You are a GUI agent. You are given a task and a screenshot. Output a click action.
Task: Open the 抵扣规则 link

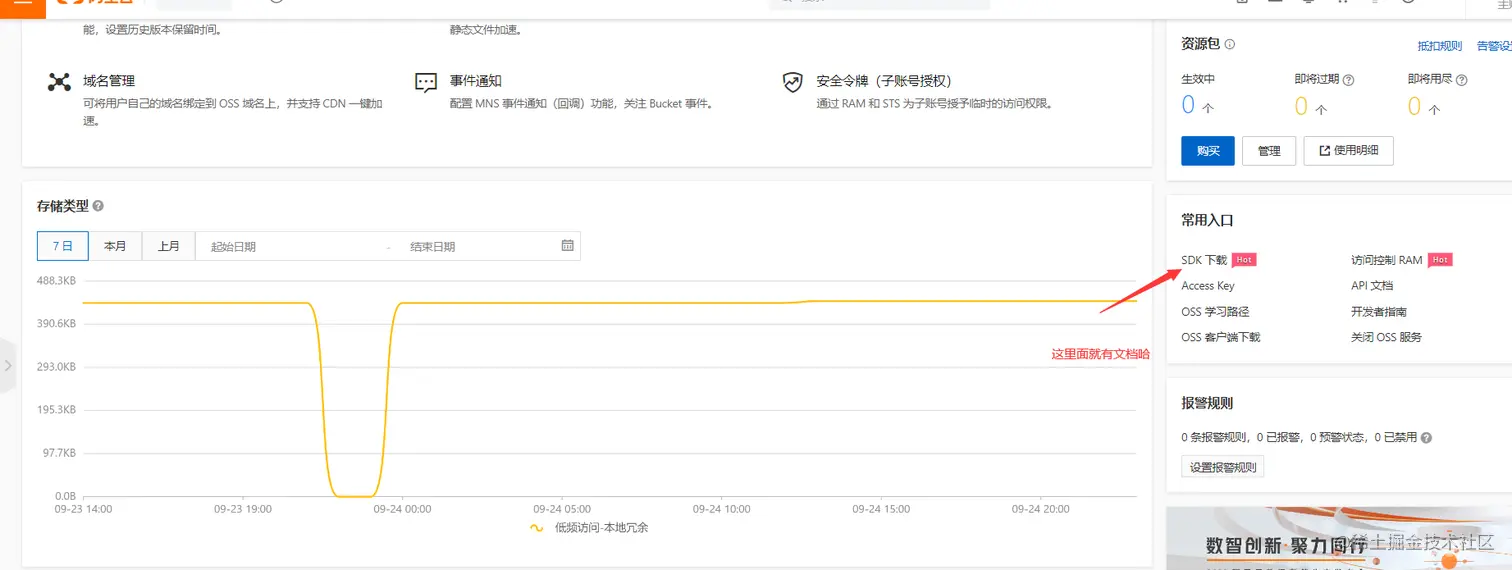click(1439, 46)
